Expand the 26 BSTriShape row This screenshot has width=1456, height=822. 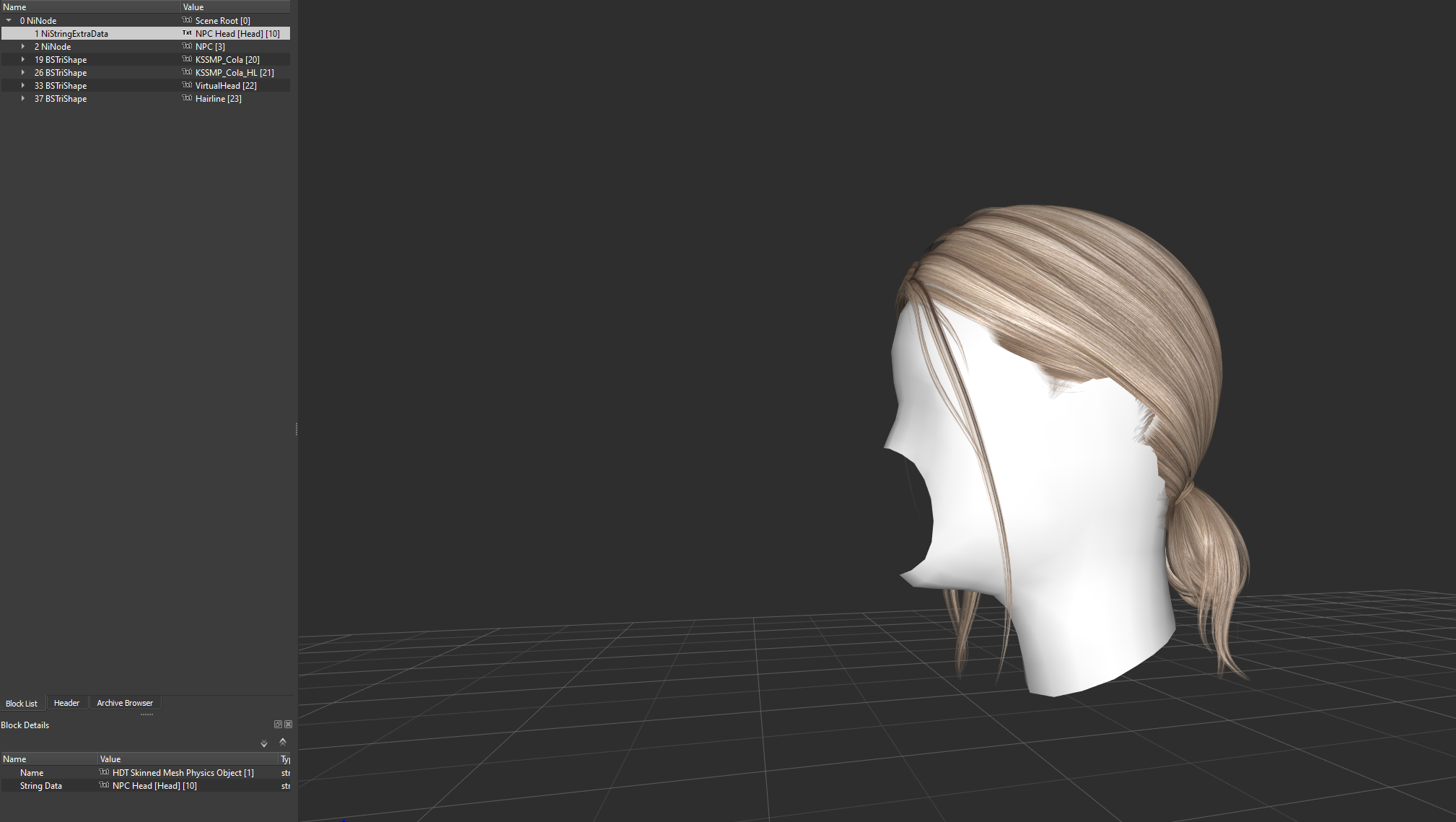pos(23,73)
